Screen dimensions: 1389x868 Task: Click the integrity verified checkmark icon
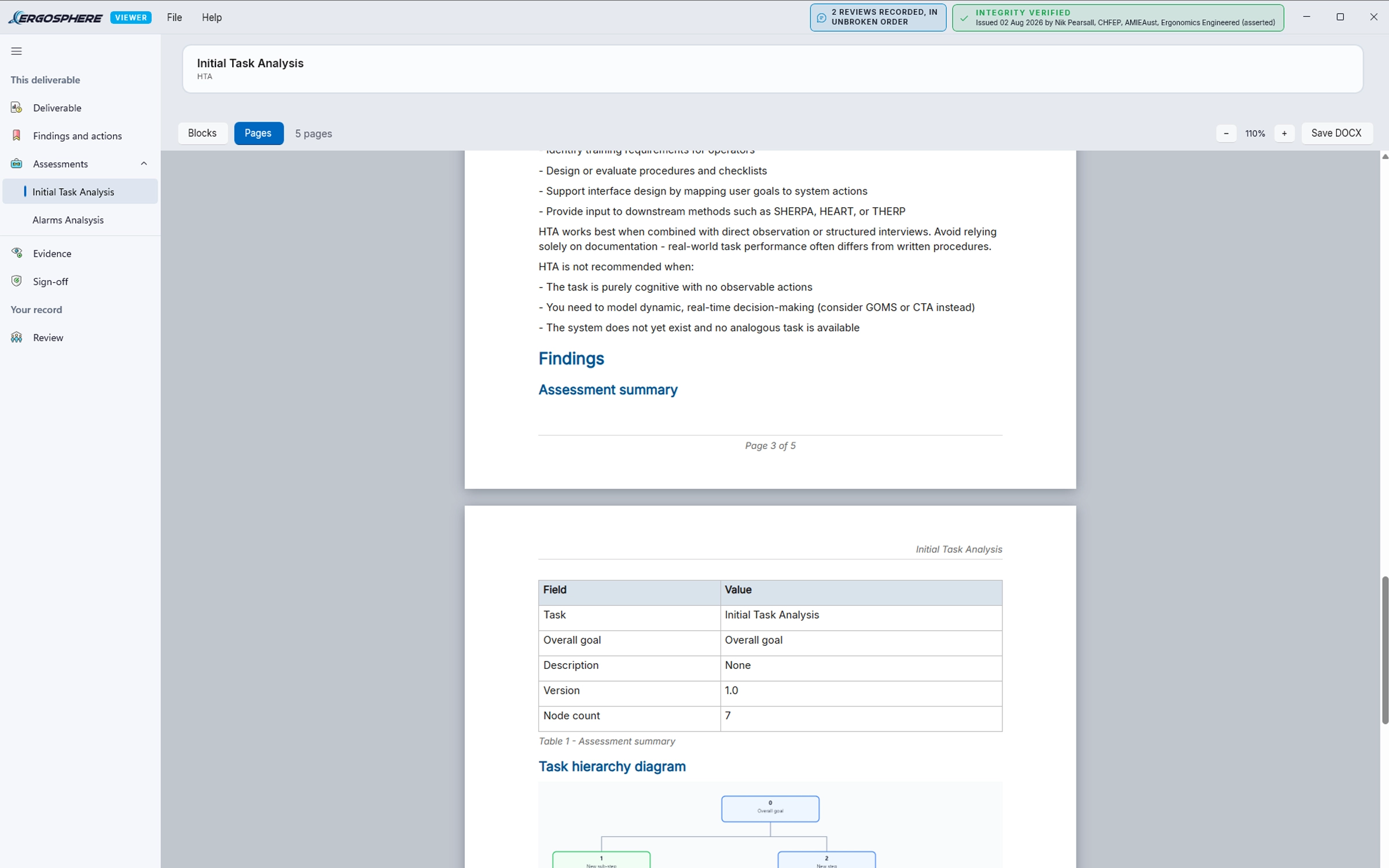click(964, 18)
